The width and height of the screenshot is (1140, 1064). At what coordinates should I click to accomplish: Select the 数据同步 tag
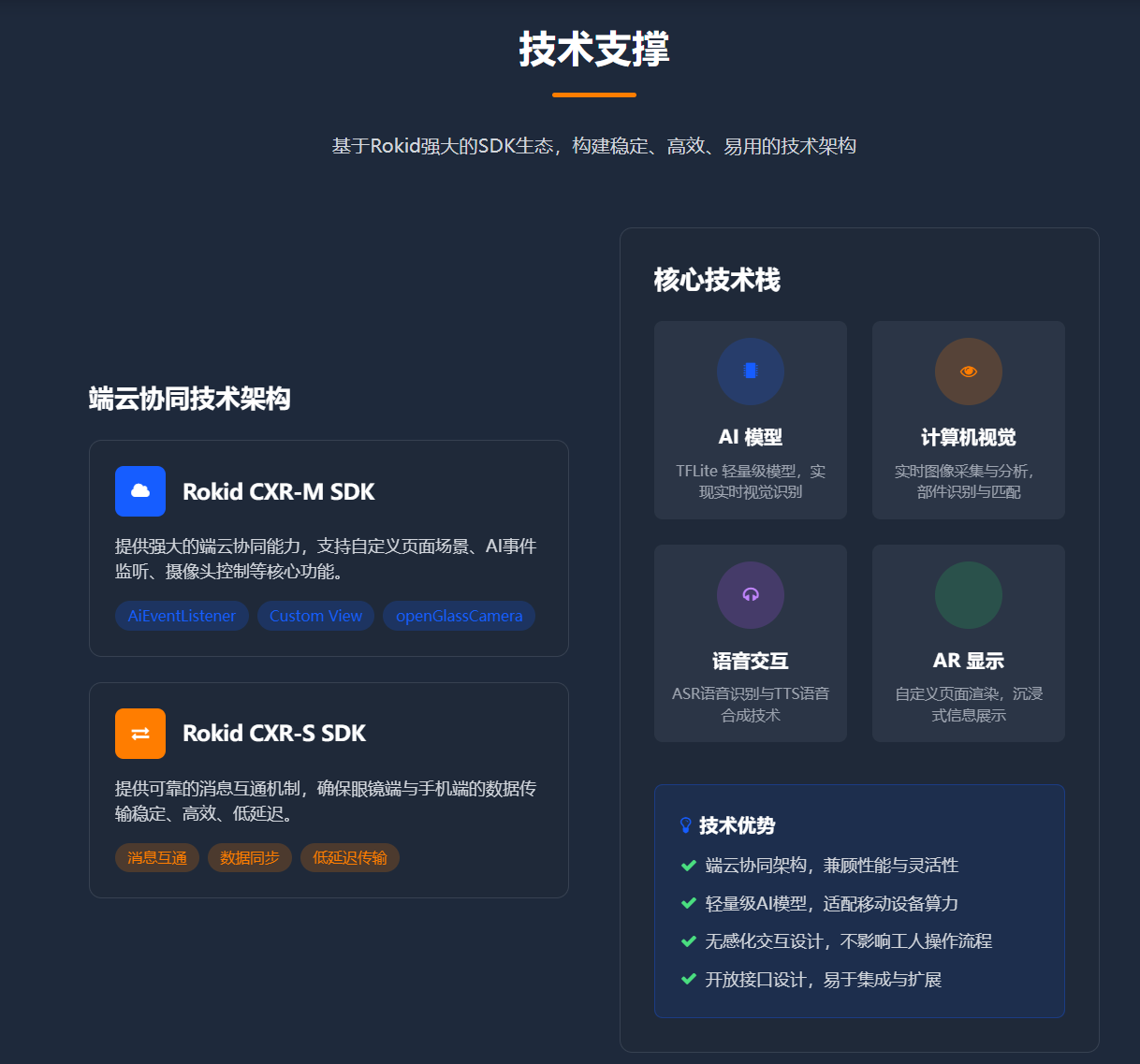[250, 858]
